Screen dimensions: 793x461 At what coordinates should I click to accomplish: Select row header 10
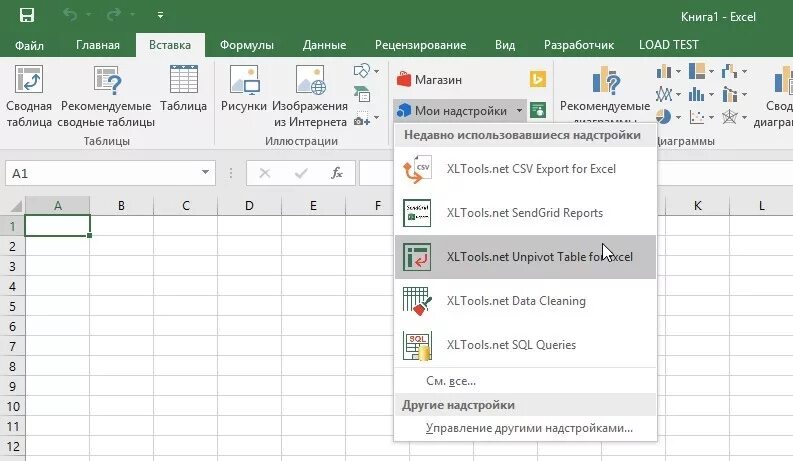pyautogui.click(x=12, y=406)
